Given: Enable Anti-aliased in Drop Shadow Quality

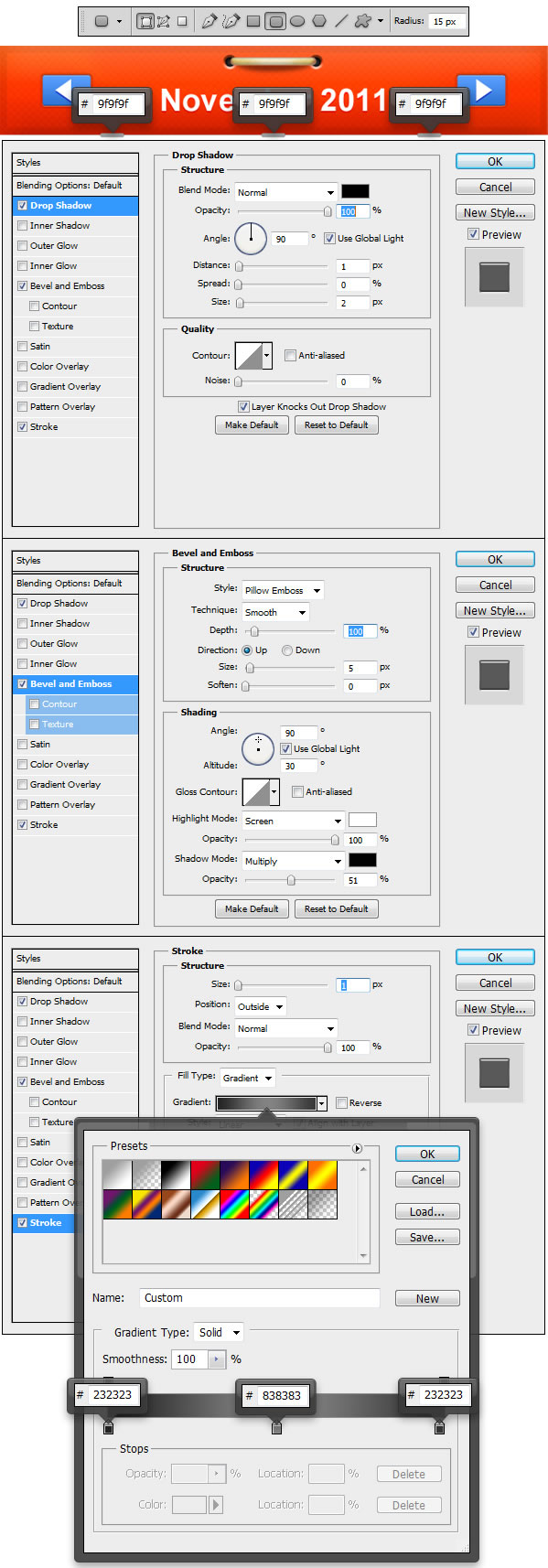Looking at the screenshot, I should [x=290, y=356].
